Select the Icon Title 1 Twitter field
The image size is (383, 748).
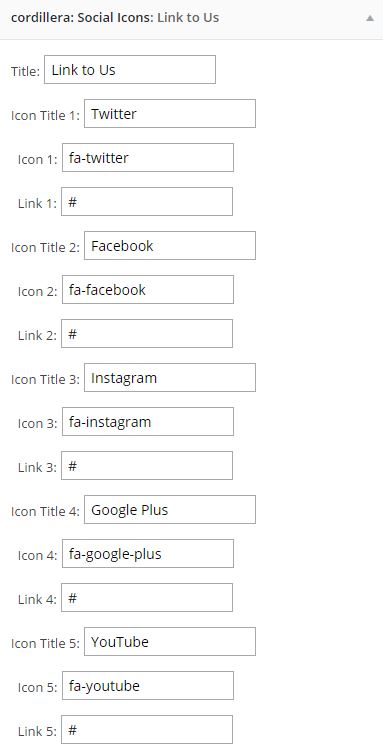click(x=170, y=114)
